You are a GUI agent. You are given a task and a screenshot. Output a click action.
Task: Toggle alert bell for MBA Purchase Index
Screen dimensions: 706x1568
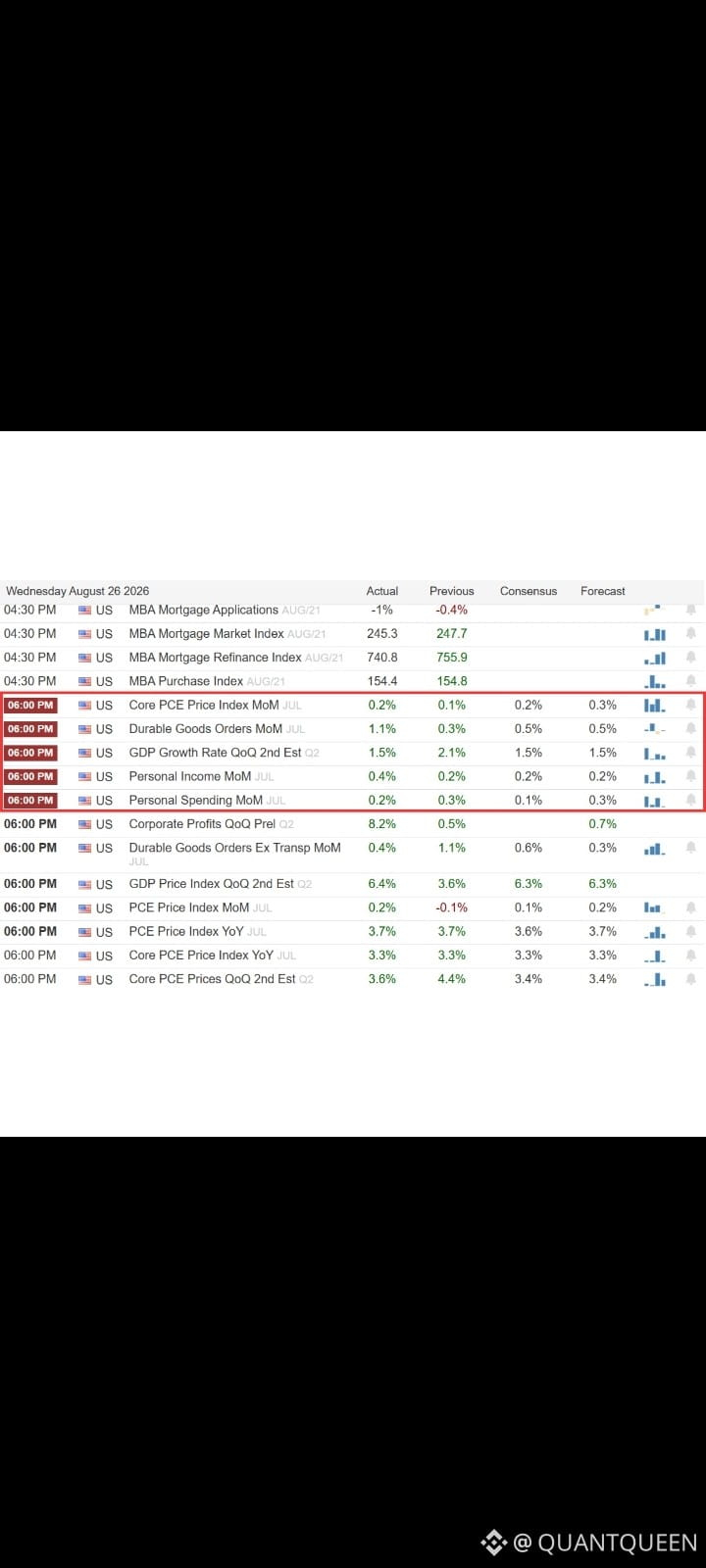691,681
